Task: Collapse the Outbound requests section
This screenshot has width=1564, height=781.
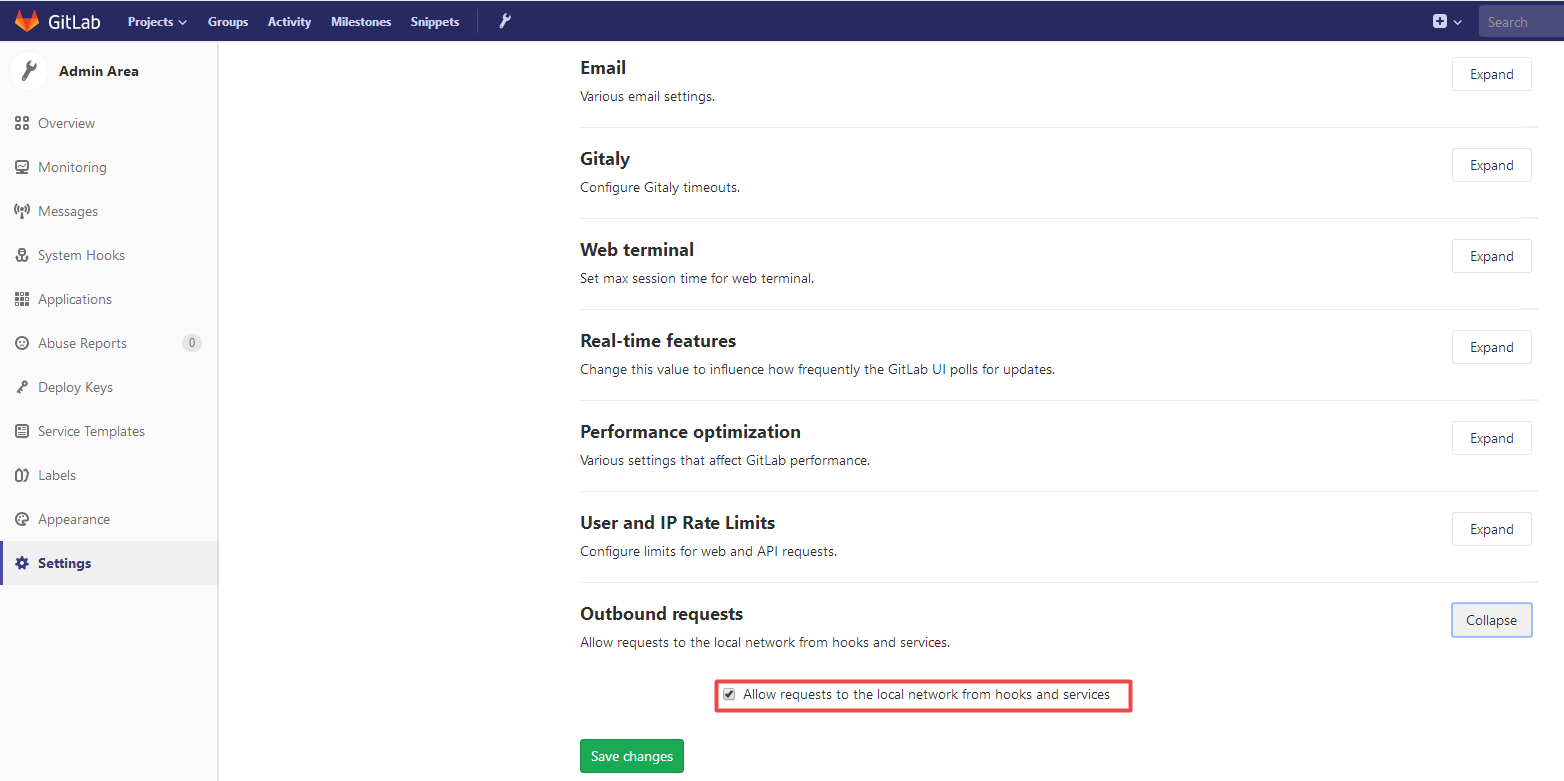Action: 1491,620
